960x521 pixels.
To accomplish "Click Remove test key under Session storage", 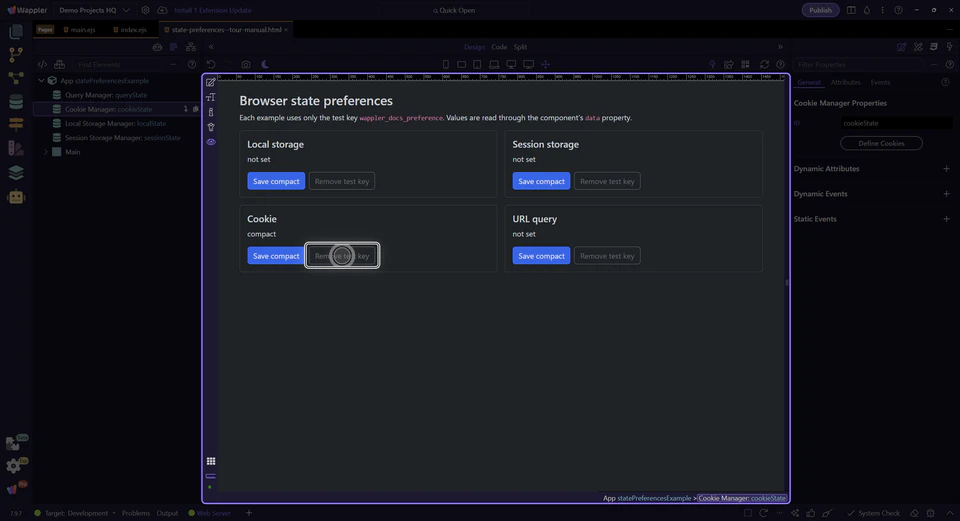I will point(607,181).
